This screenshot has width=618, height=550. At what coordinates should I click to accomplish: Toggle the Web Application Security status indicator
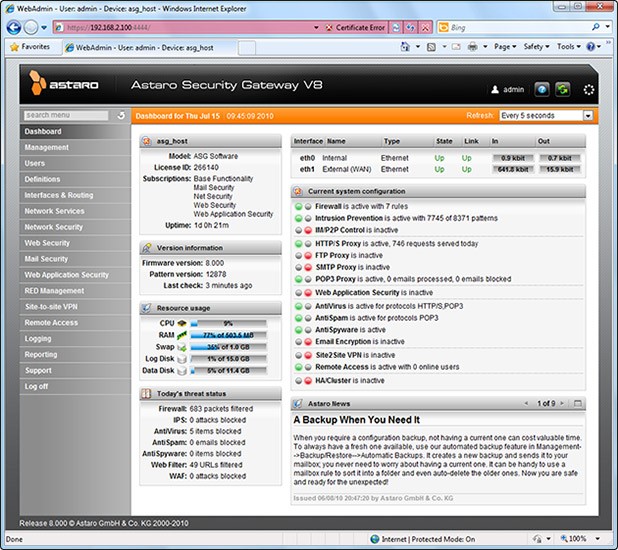click(303, 293)
